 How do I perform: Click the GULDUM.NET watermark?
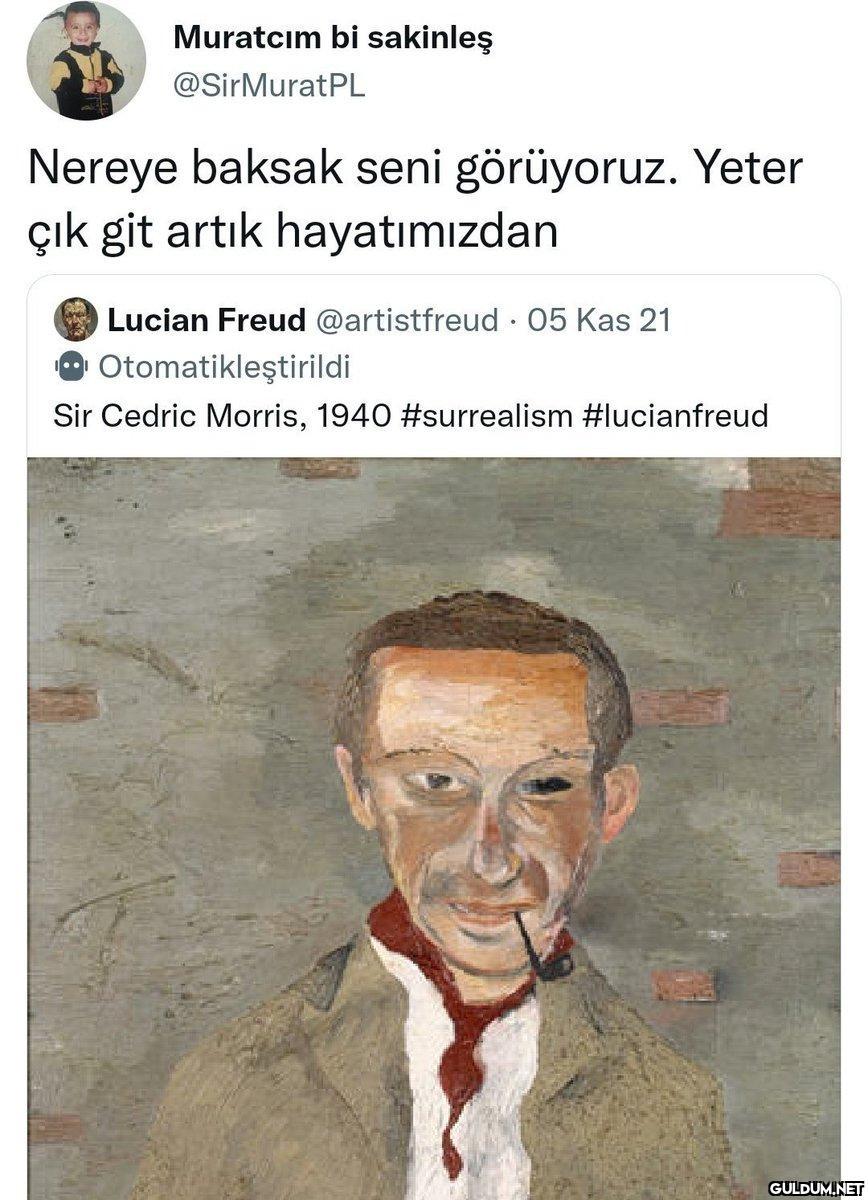tap(815, 1188)
